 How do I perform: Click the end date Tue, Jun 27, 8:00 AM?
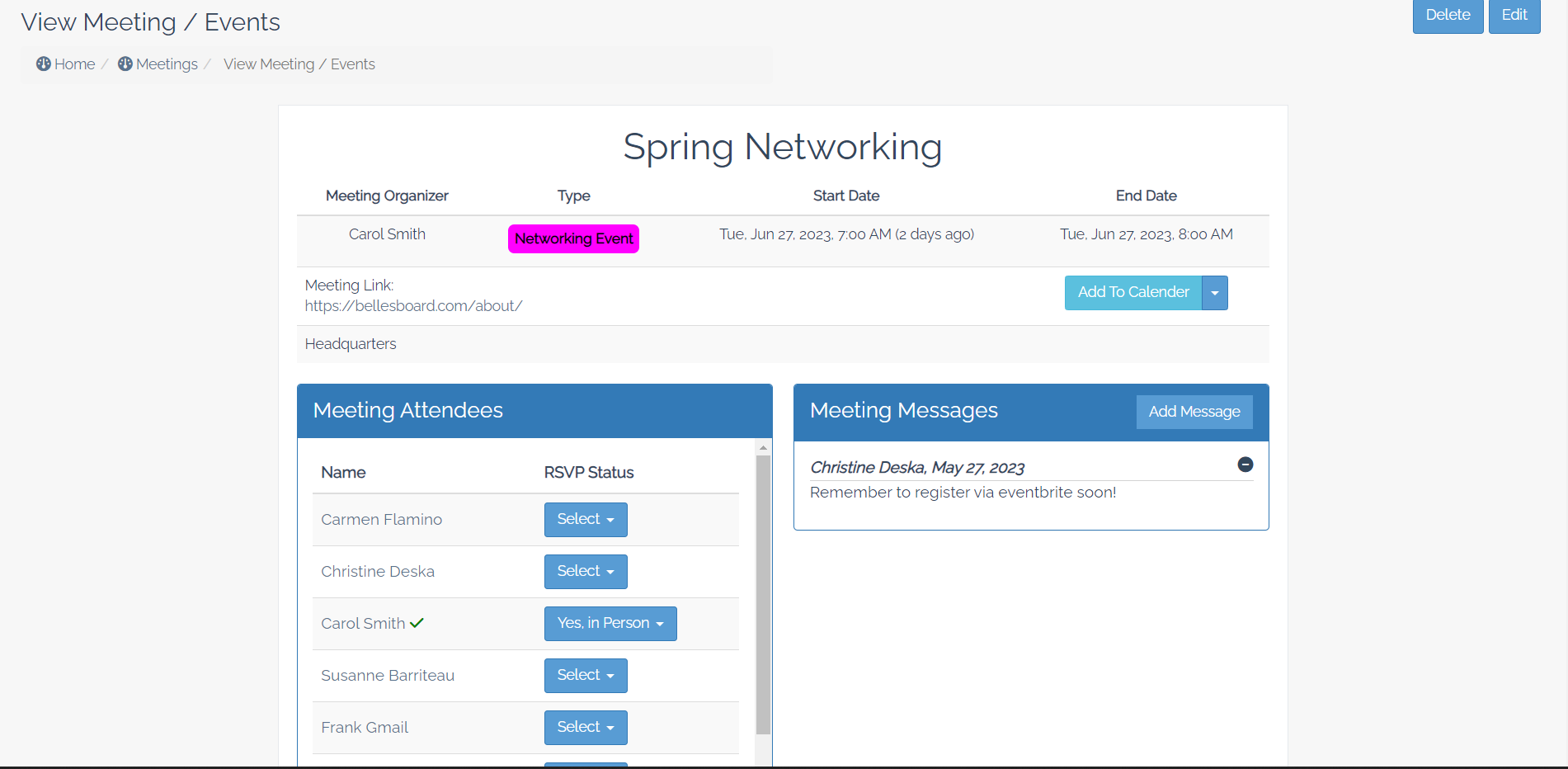[1147, 234]
